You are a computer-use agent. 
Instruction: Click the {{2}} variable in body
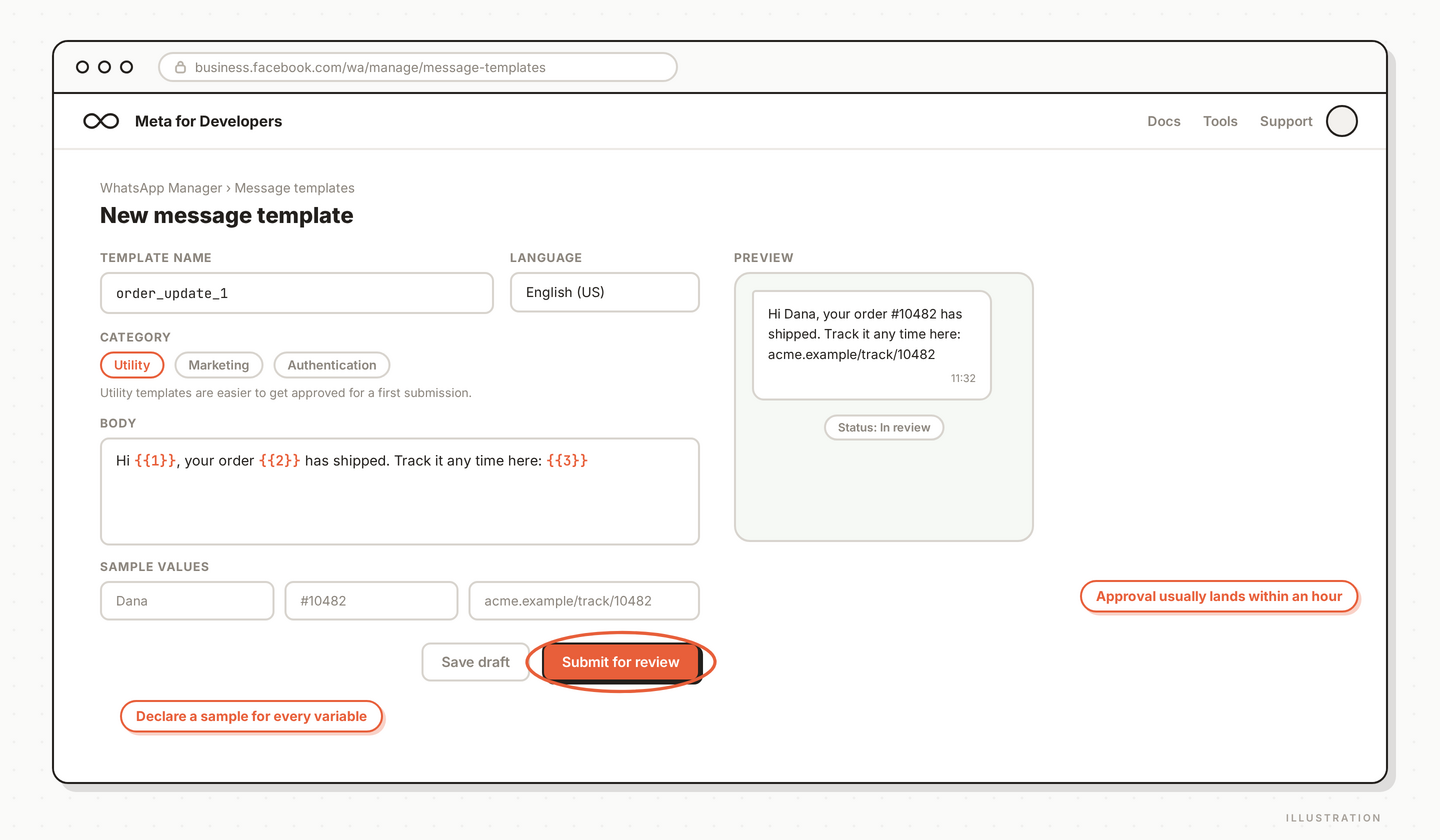click(x=279, y=461)
